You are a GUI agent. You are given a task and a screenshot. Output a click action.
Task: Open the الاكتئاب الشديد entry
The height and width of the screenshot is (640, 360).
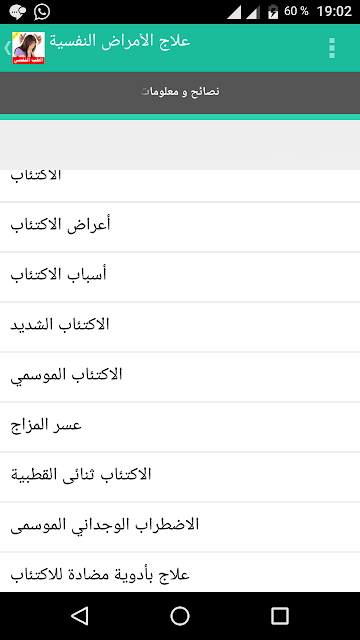coord(180,327)
